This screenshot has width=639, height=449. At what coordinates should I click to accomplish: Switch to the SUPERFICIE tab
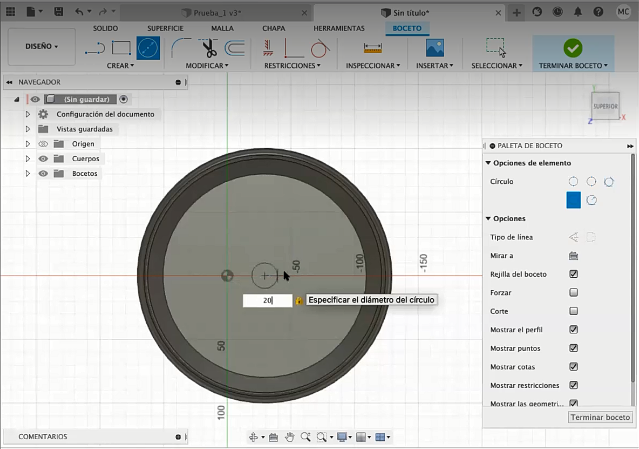[x=164, y=28]
